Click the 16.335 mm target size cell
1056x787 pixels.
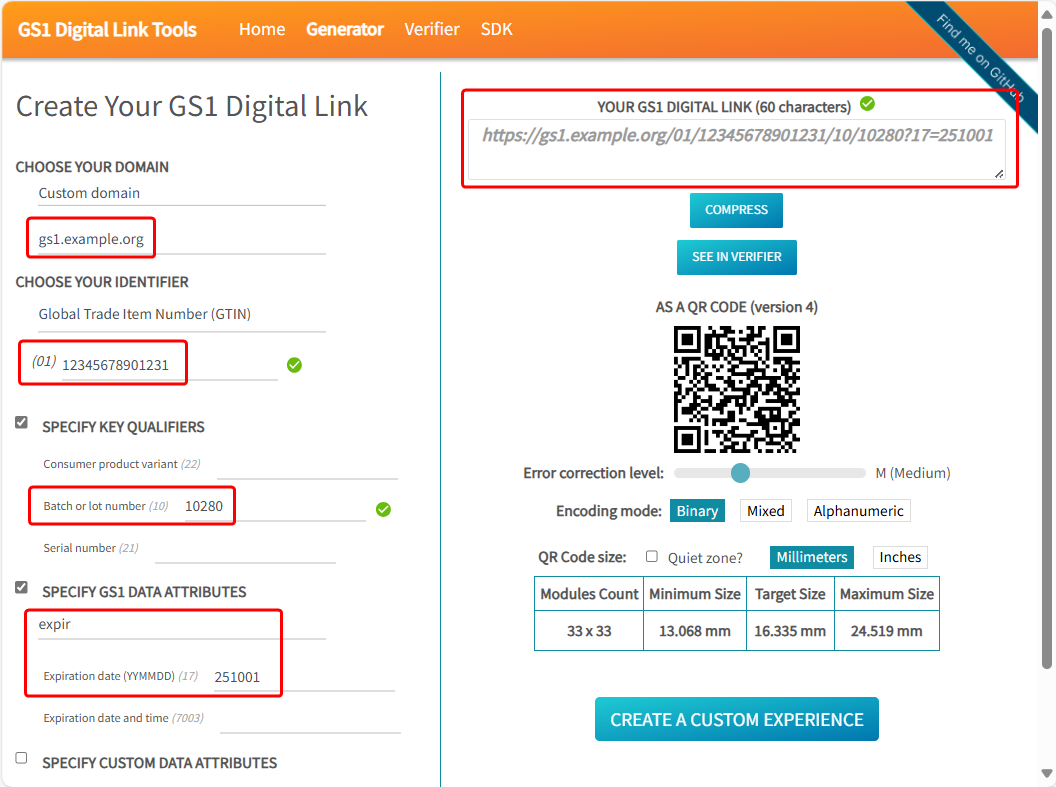(x=790, y=631)
